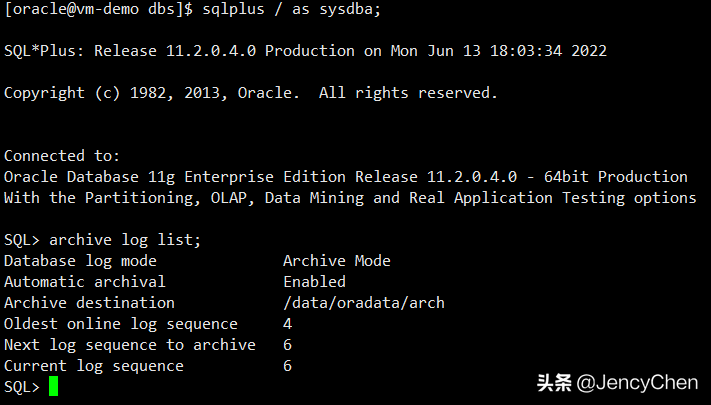This screenshot has height=405, width=711.
Task: Click the 'Oldest online log sequence' label
Action: (121, 324)
